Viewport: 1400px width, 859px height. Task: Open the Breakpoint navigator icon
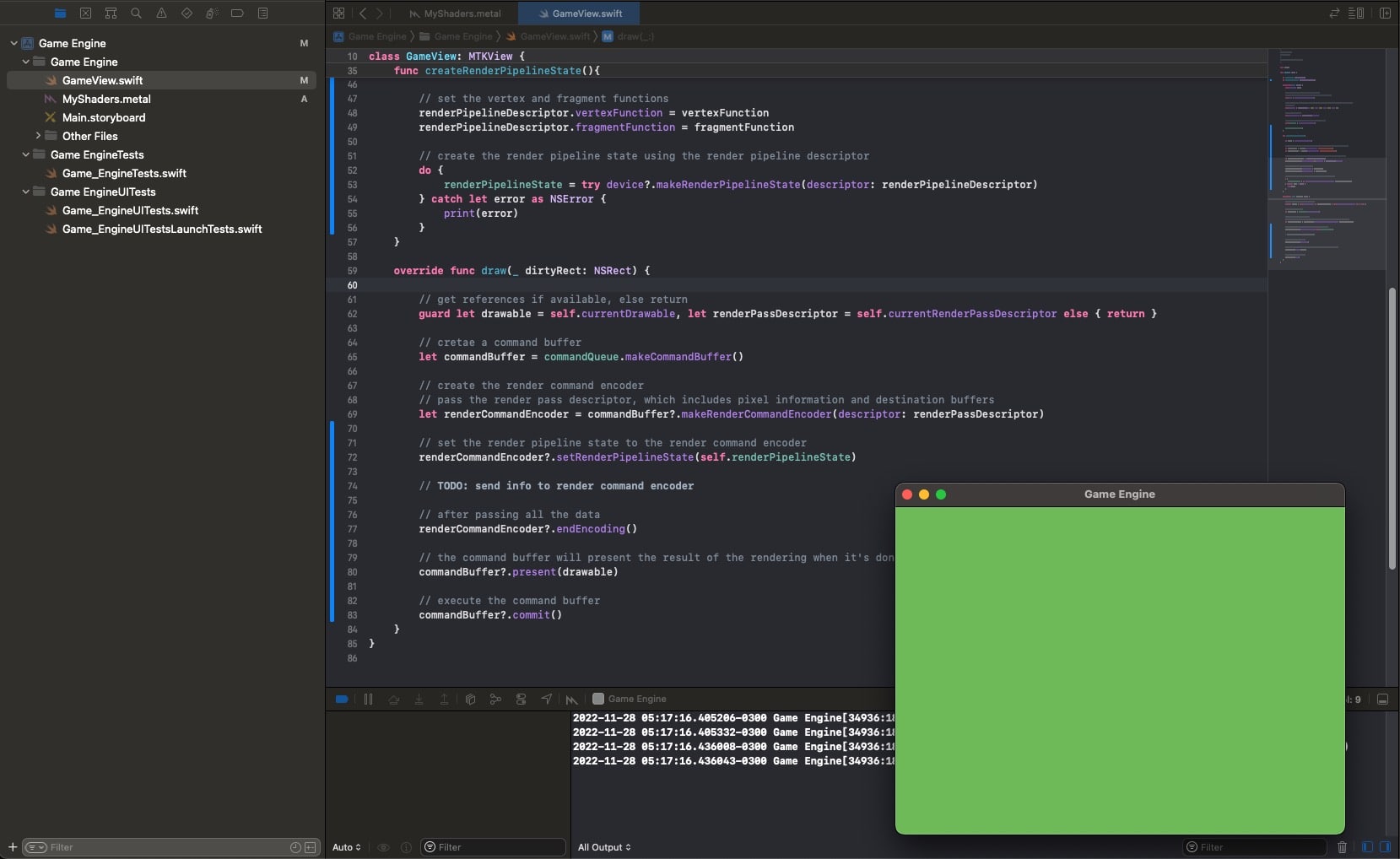point(237,14)
